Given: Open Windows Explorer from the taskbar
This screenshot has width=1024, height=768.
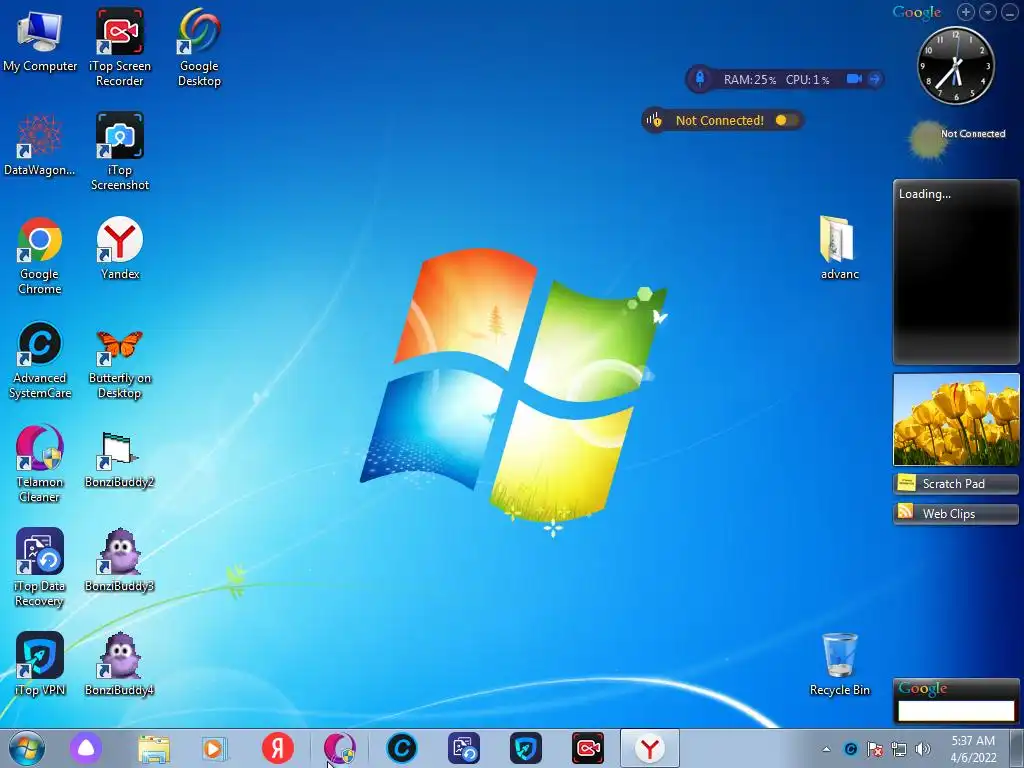Looking at the screenshot, I should [154, 748].
